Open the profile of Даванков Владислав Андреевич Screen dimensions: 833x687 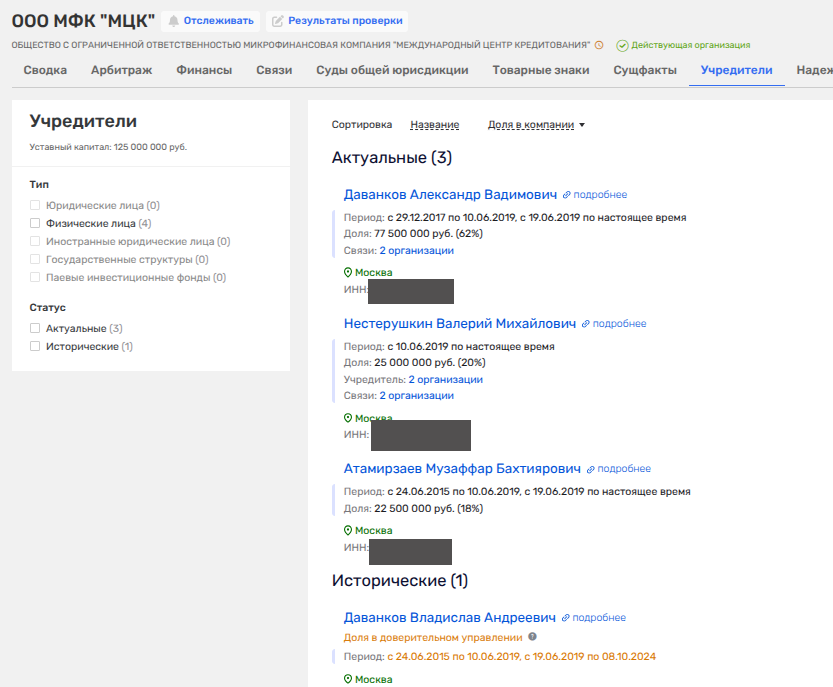449,617
